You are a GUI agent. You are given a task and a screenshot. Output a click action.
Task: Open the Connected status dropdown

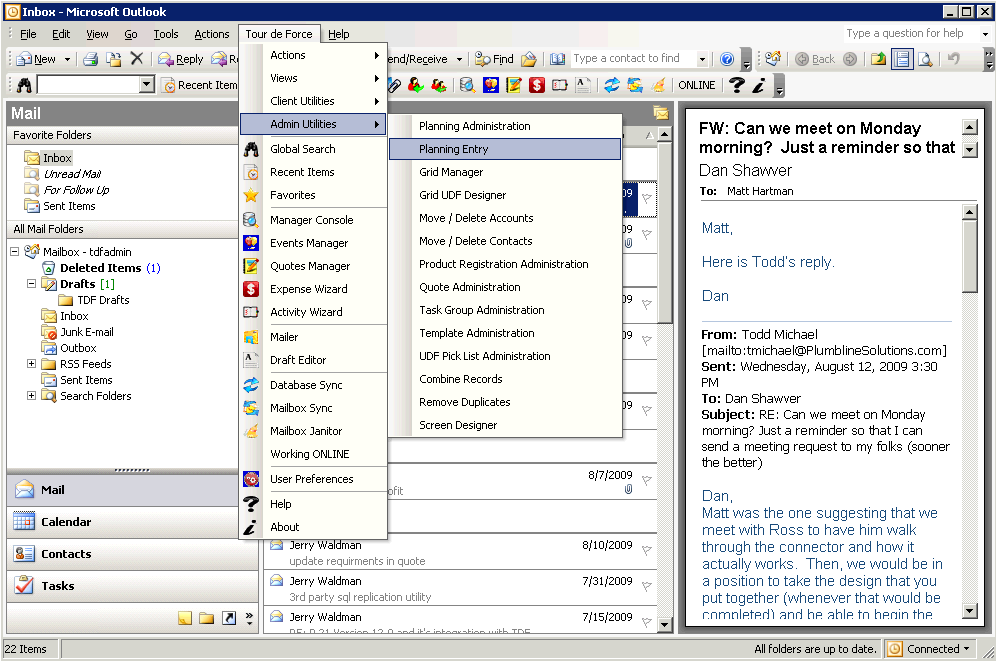[967, 649]
